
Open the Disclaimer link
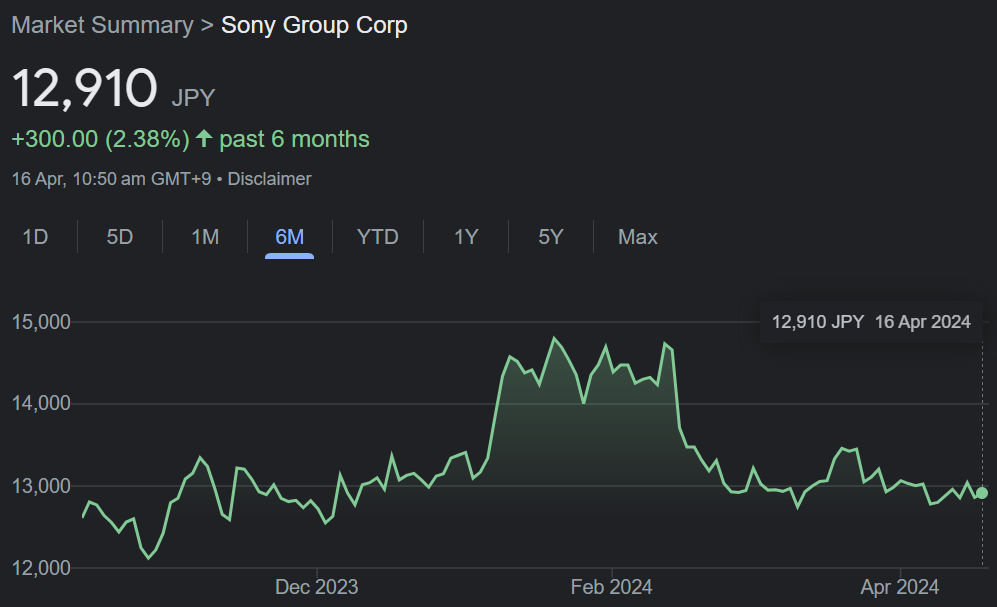click(269, 179)
